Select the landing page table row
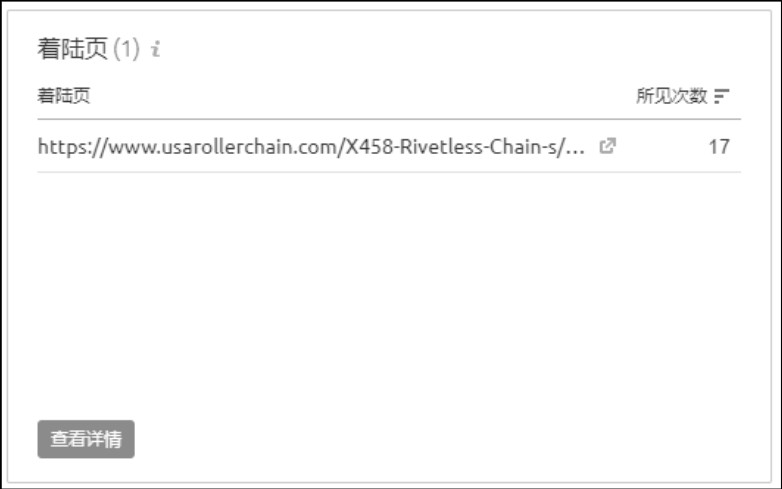Image resolution: width=782 pixels, height=489 pixels. pyautogui.click(x=389, y=146)
